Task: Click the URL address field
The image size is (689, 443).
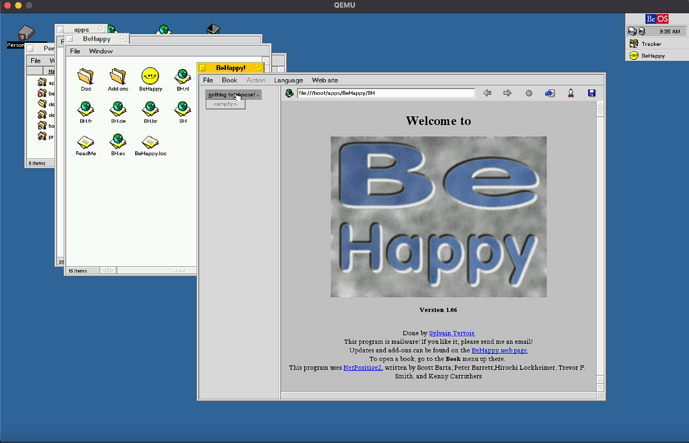Action: click(x=386, y=93)
